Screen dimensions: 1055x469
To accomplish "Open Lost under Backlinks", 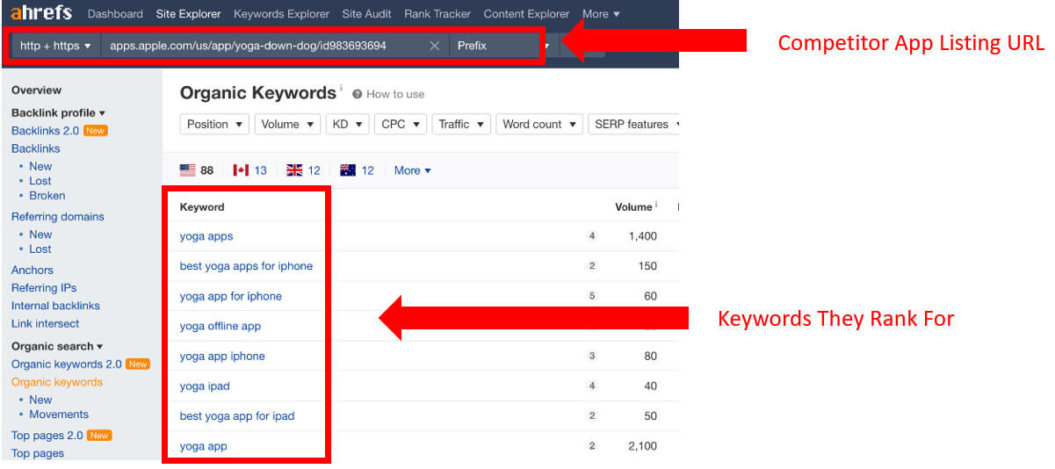I will (40, 181).
